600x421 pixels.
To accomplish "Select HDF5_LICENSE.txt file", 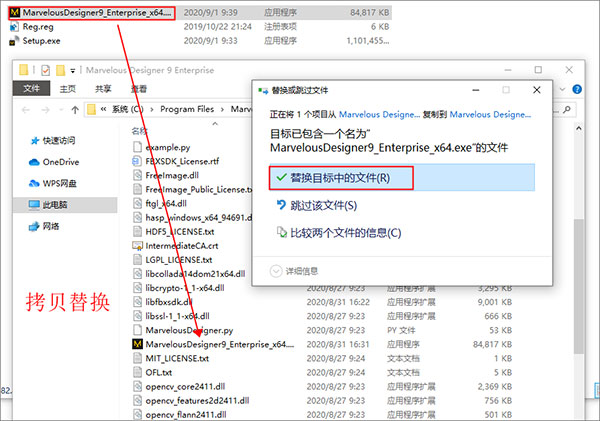I will 180,232.
